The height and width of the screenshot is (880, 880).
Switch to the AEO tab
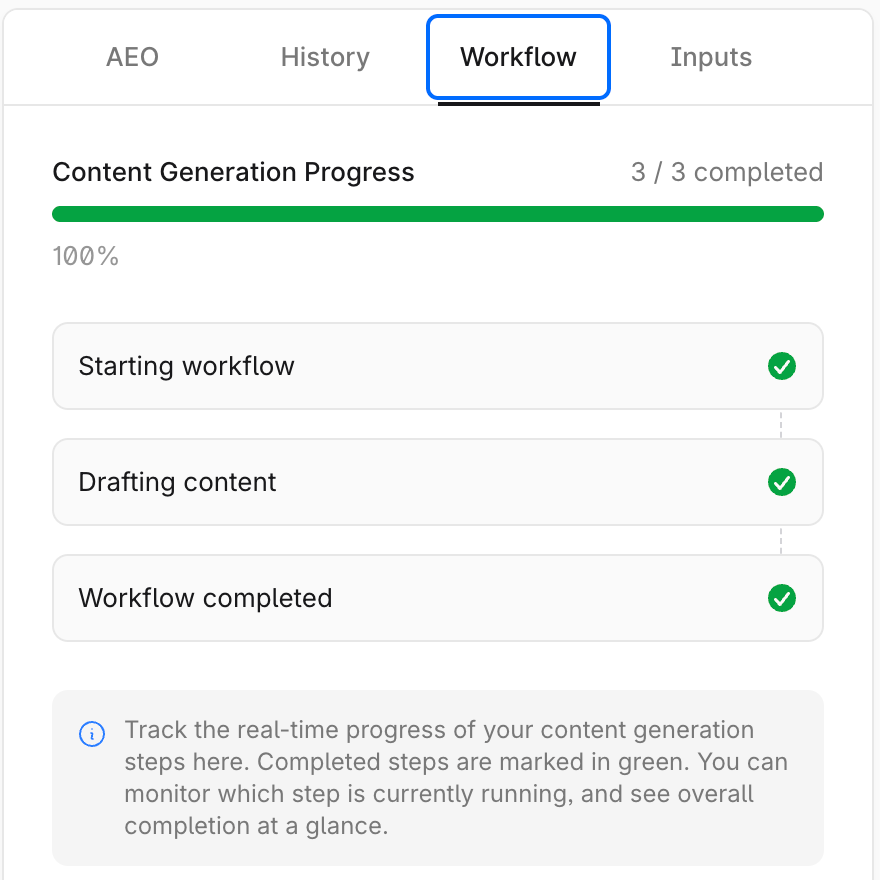[132, 57]
